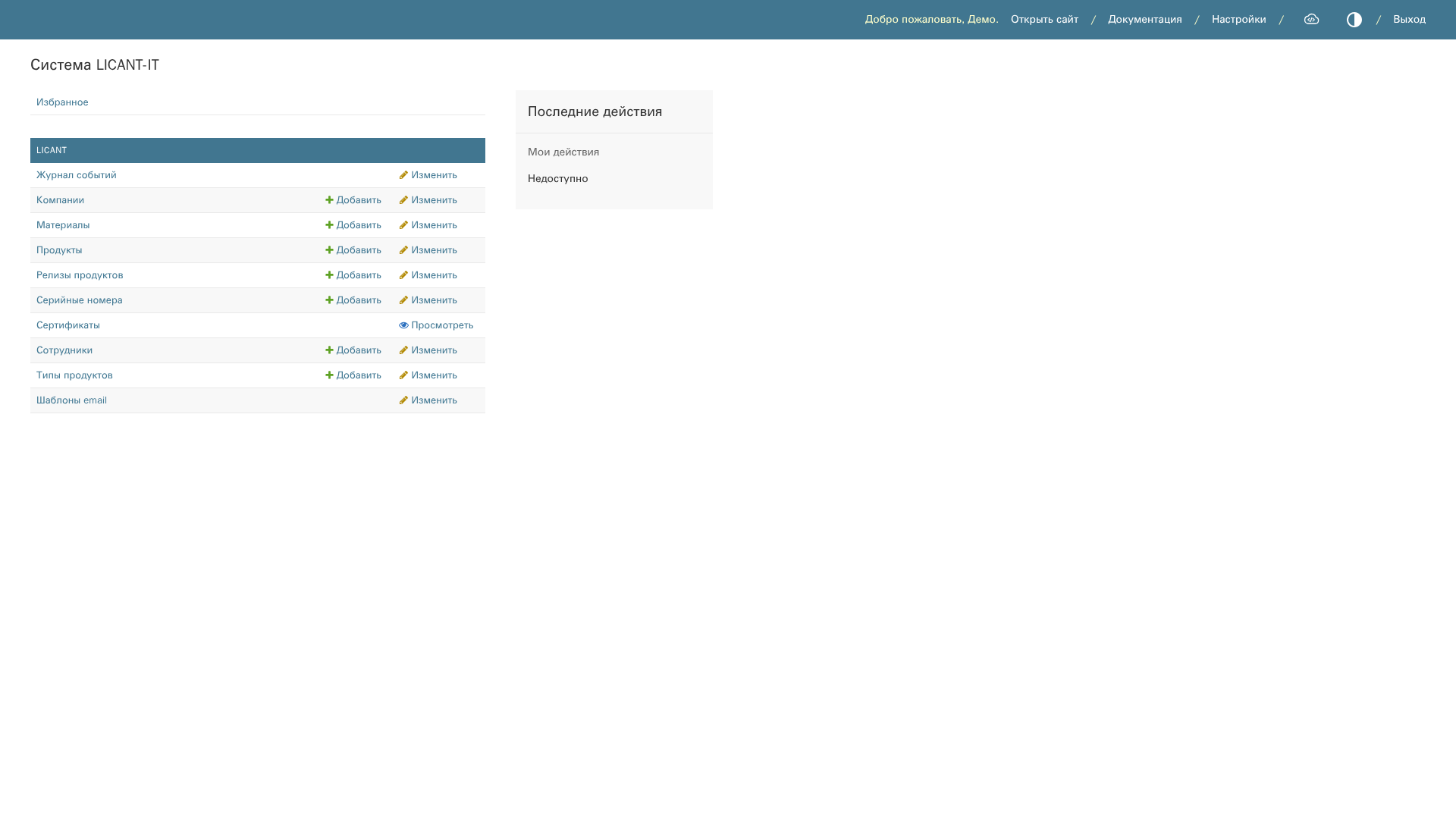Open Документация in header
Image resolution: width=1456 pixels, height=819 pixels.
(1144, 20)
